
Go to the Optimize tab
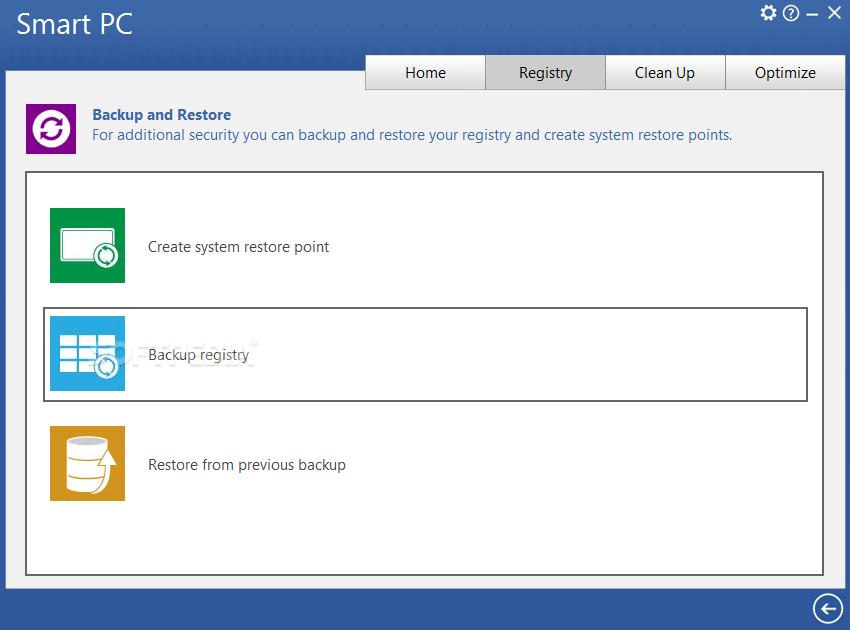click(785, 73)
